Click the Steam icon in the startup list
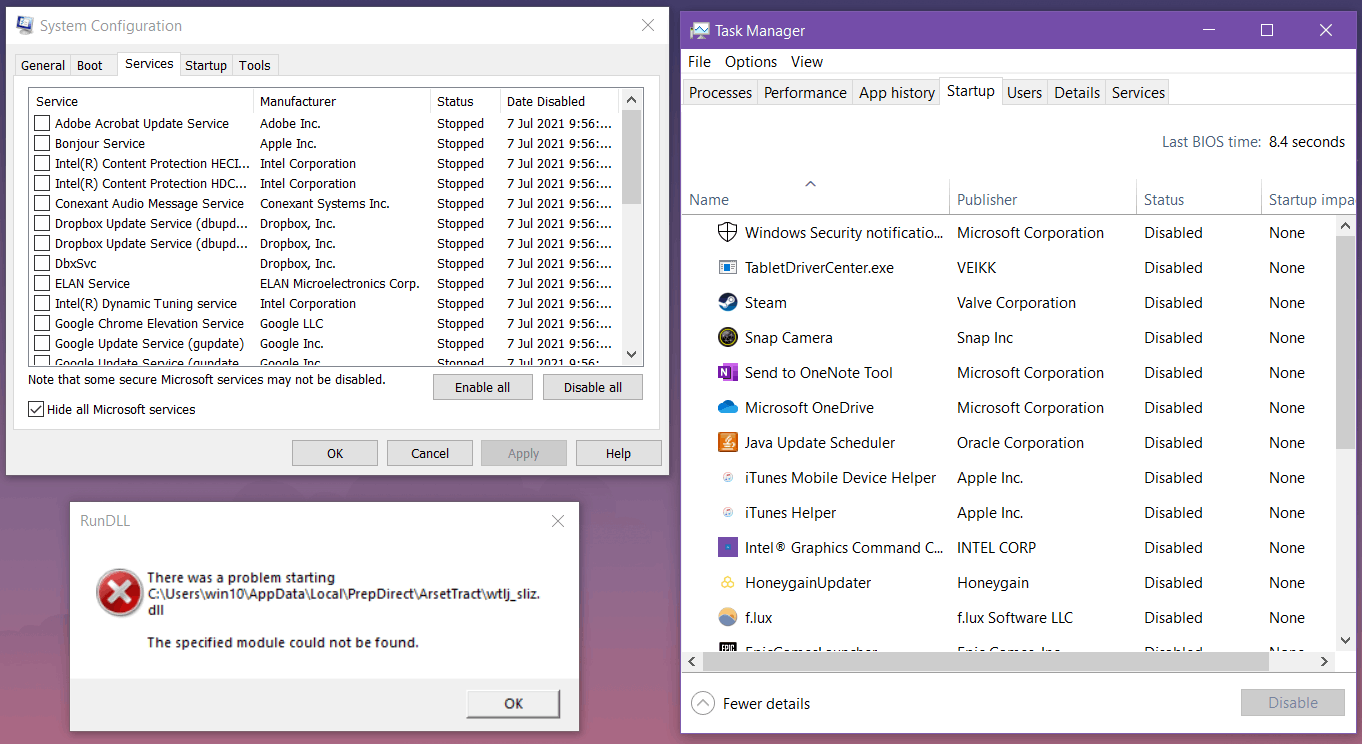 tap(728, 302)
